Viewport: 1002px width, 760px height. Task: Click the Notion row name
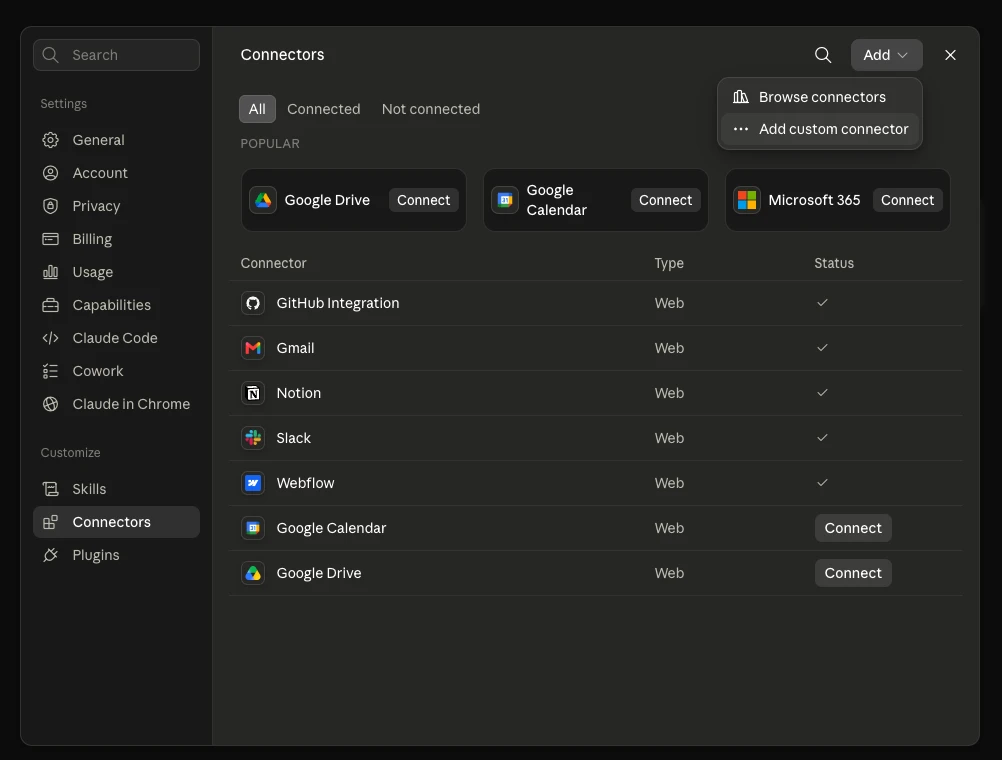point(298,393)
